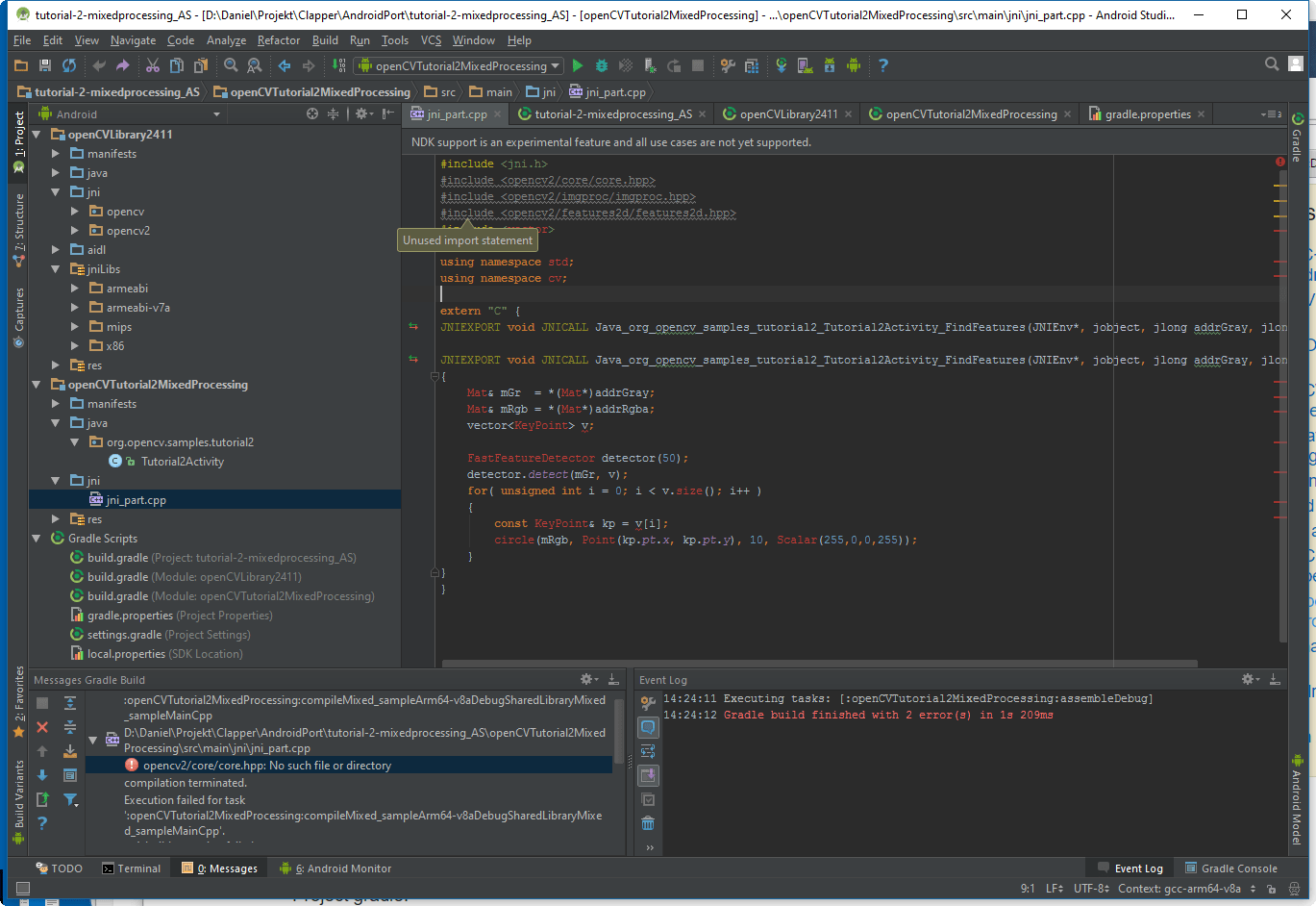Screen dimensions: 1316x906
Task: Open the Refactor menu
Action: click(x=279, y=40)
